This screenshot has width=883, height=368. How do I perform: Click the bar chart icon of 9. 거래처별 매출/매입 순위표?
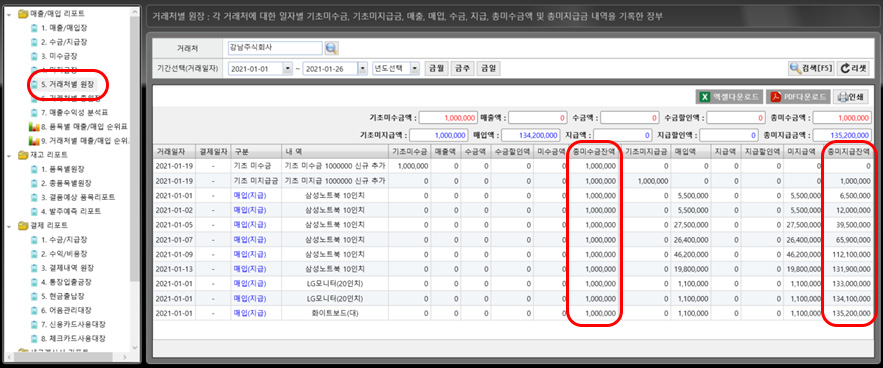pos(33,140)
